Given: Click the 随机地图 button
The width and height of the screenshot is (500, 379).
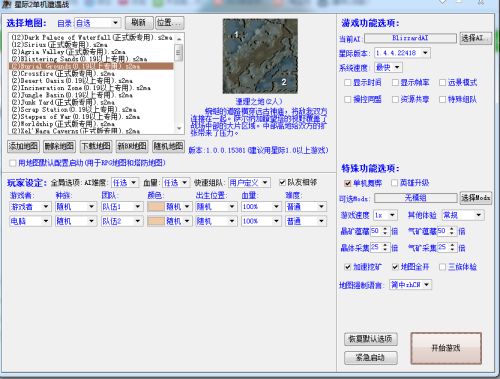Looking at the screenshot, I should click(x=168, y=146).
